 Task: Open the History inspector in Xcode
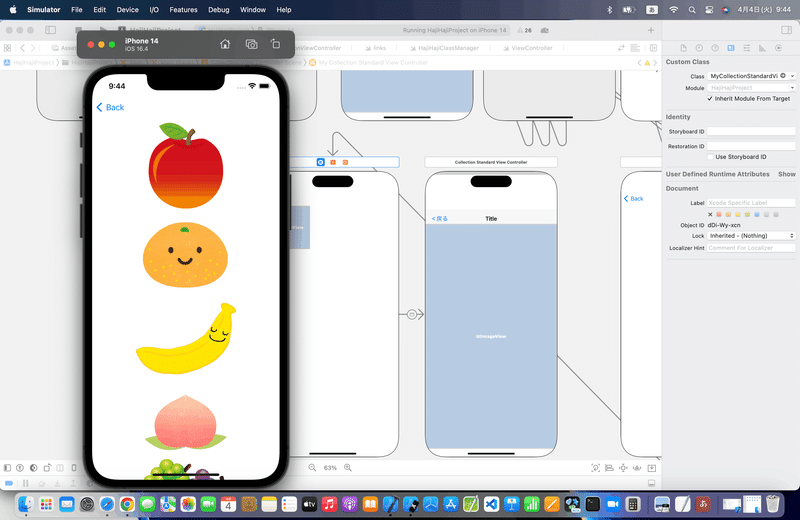coord(699,48)
